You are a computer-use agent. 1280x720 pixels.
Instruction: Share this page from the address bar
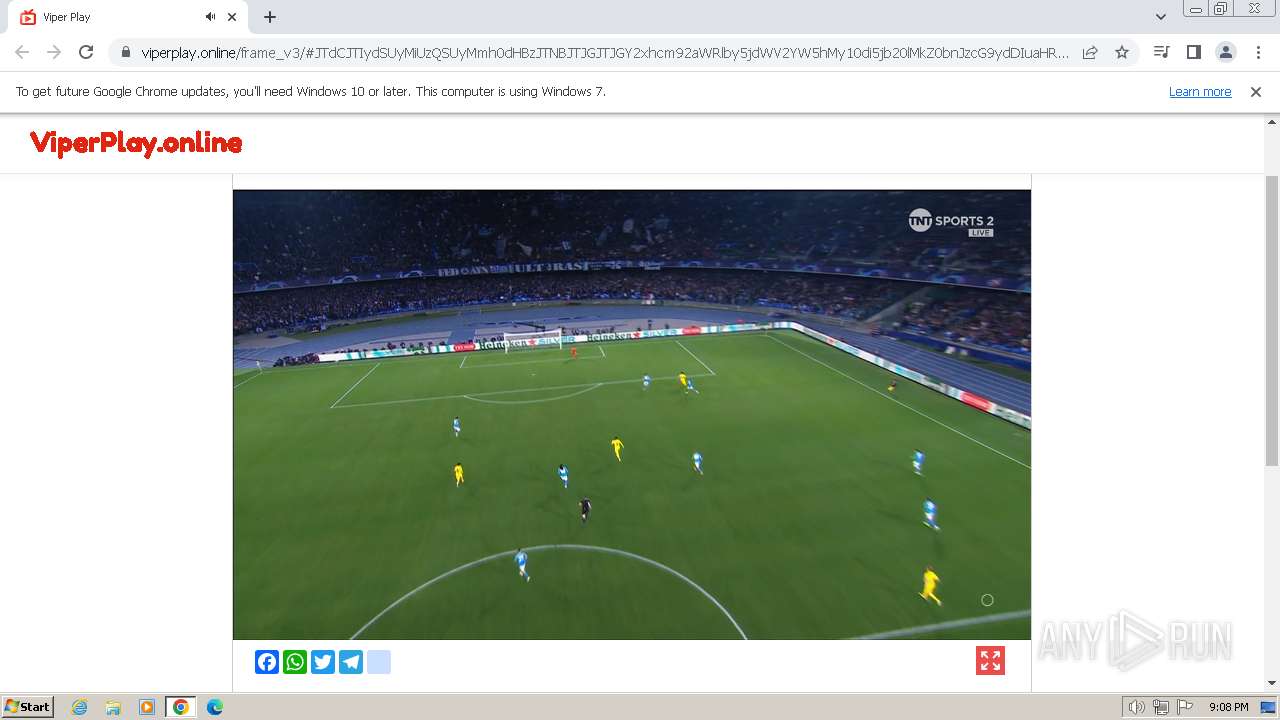tap(1090, 52)
